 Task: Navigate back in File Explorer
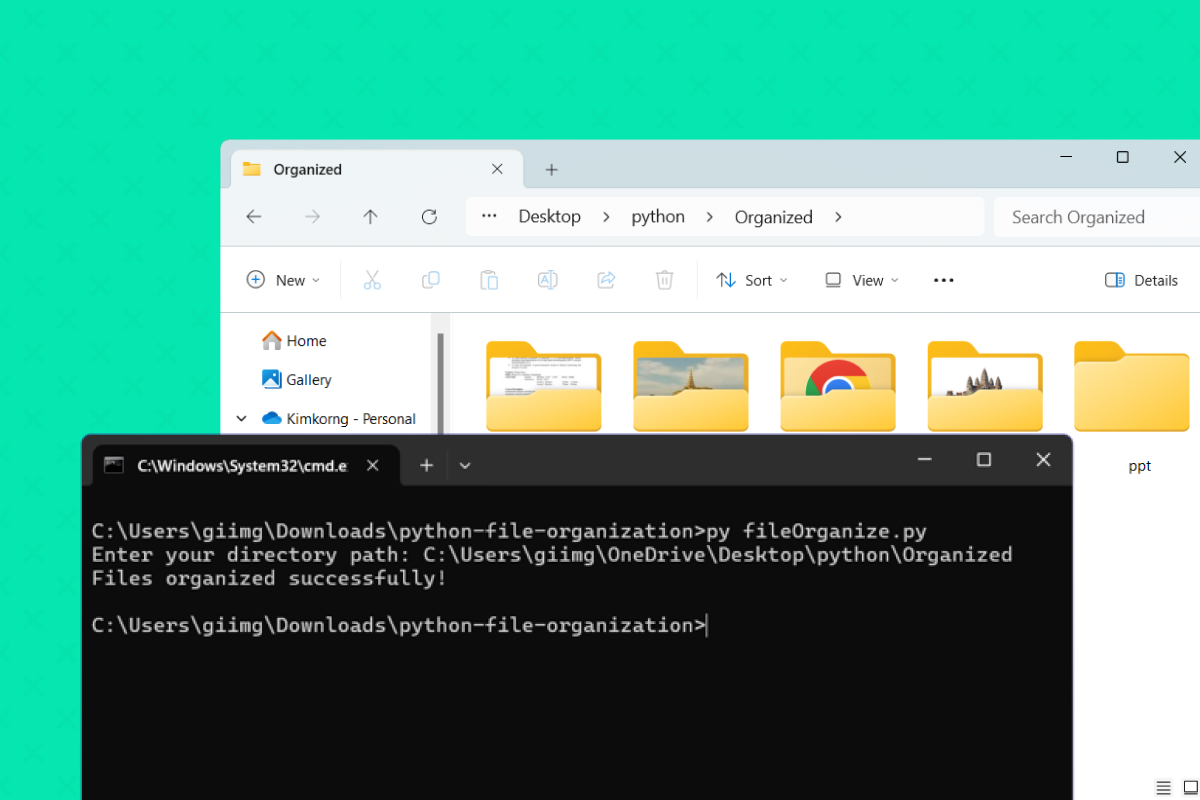point(254,217)
